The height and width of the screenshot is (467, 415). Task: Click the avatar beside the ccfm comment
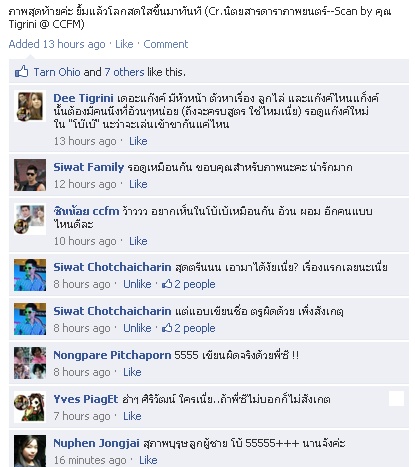point(30,219)
